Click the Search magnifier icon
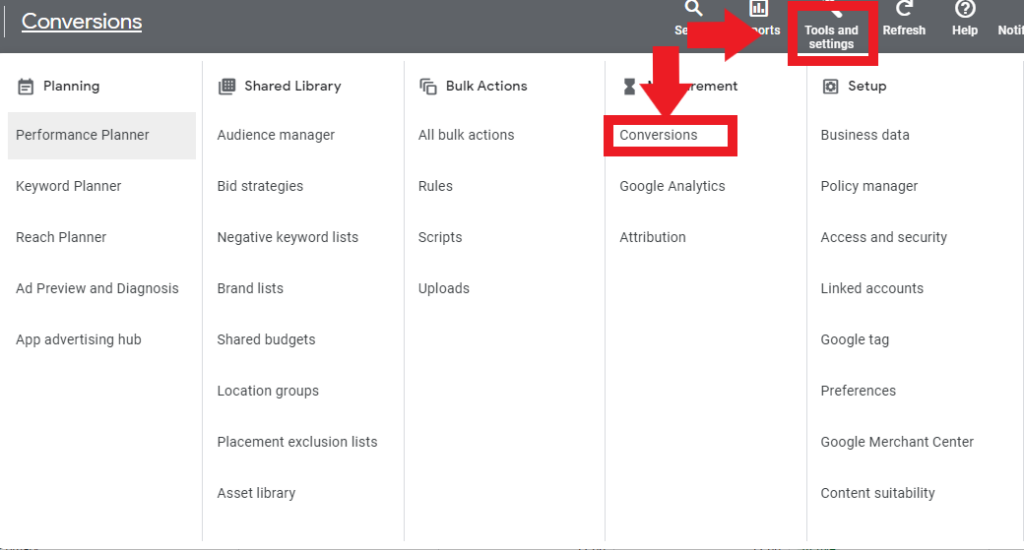This screenshot has height=550, width=1024. coord(693,9)
